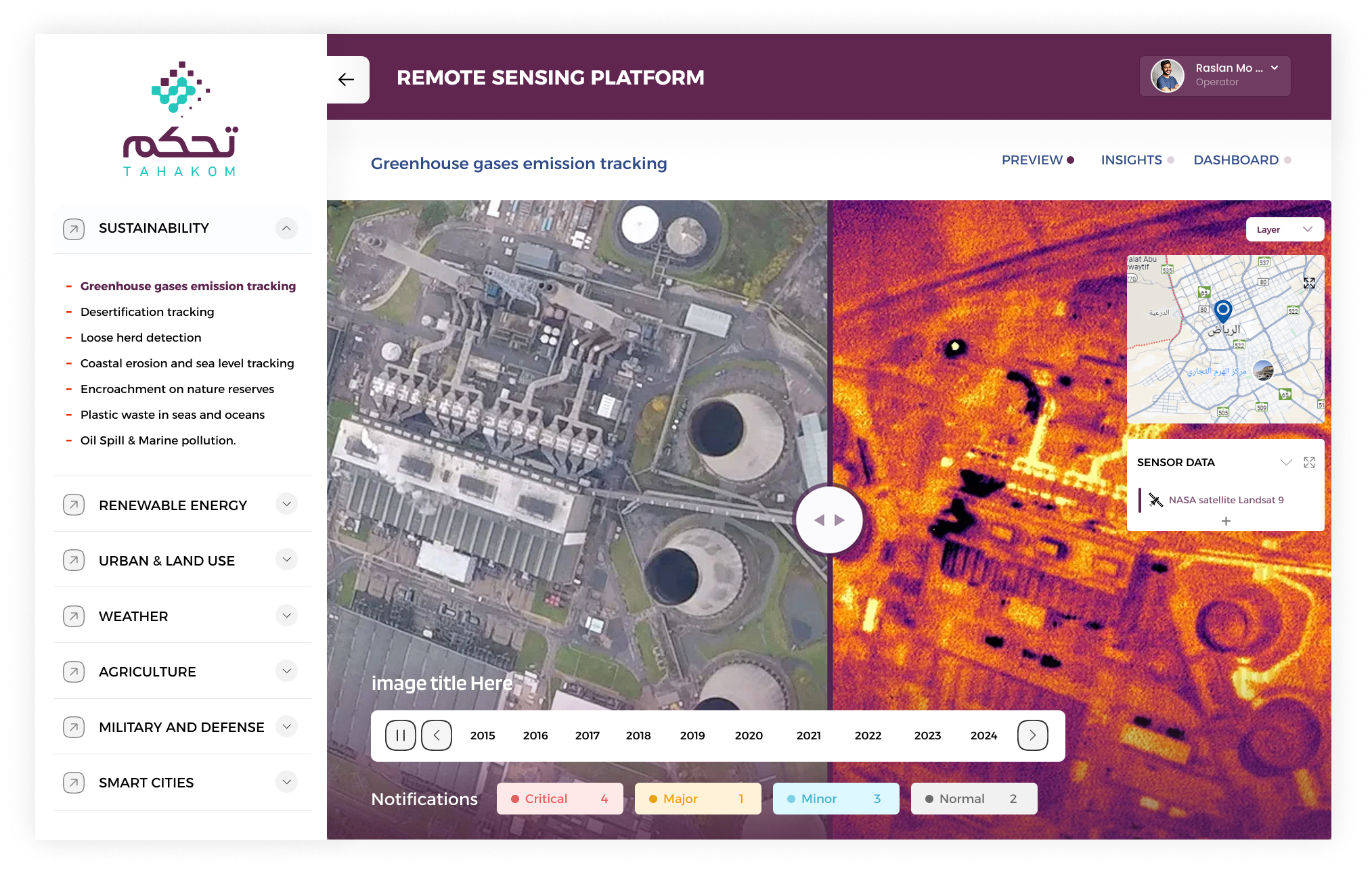1372x872 pixels.
Task: Expand the minimap to fullscreen
Action: click(x=1309, y=283)
